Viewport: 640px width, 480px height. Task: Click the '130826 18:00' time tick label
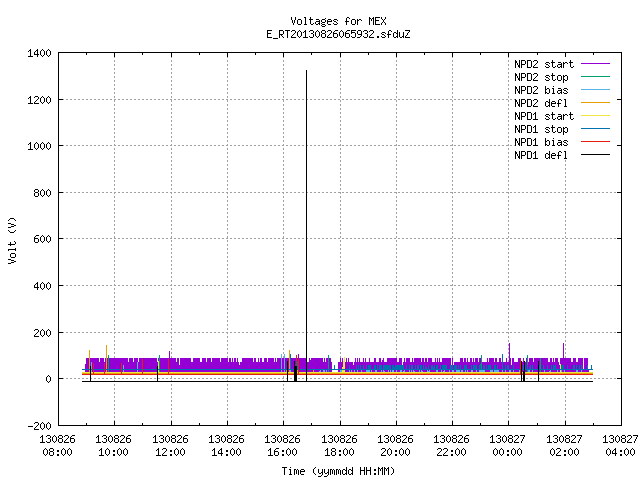pyautogui.click(x=339, y=446)
